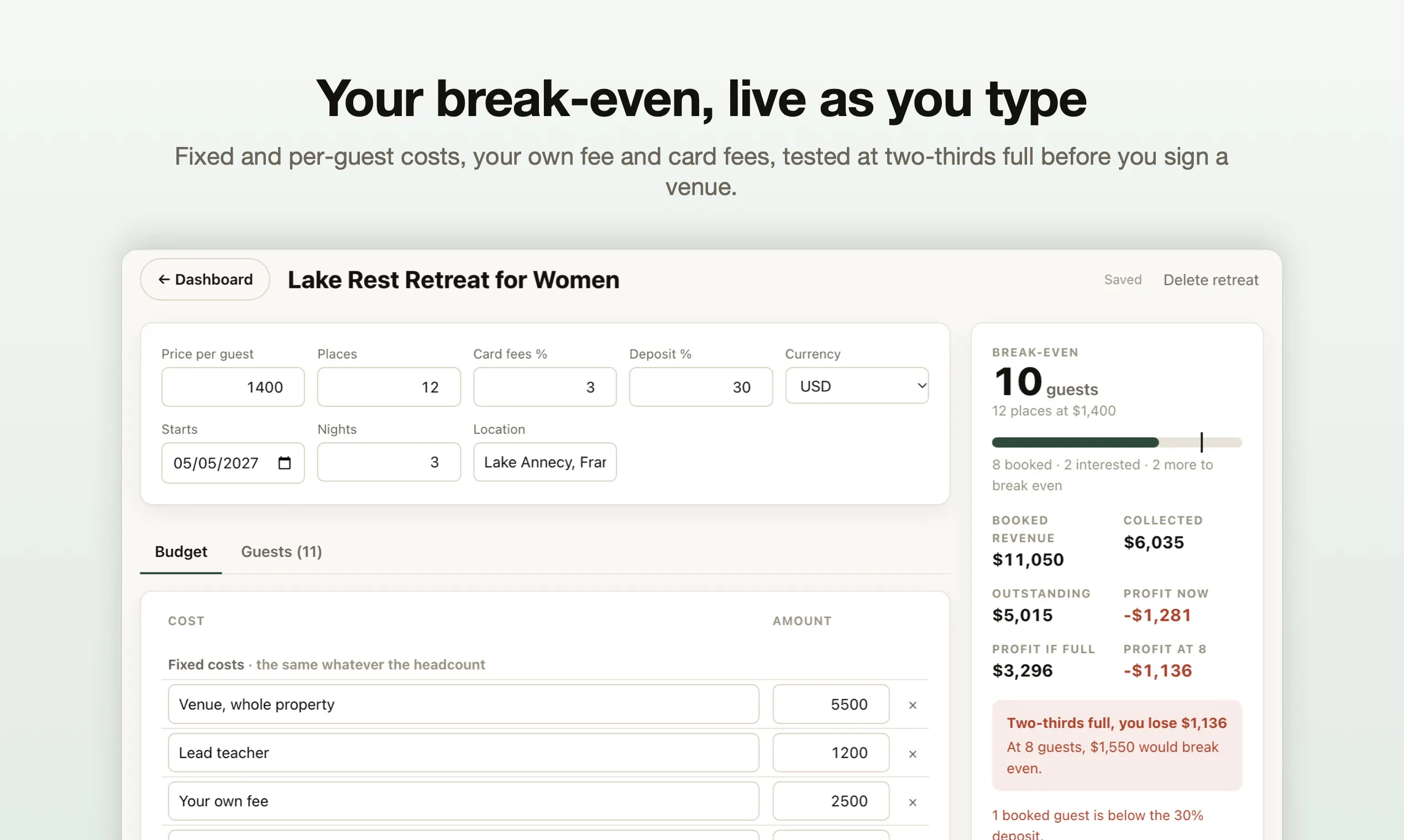The width and height of the screenshot is (1404, 840).
Task: Edit the Venue, whole property name field
Action: click(463, 705)
